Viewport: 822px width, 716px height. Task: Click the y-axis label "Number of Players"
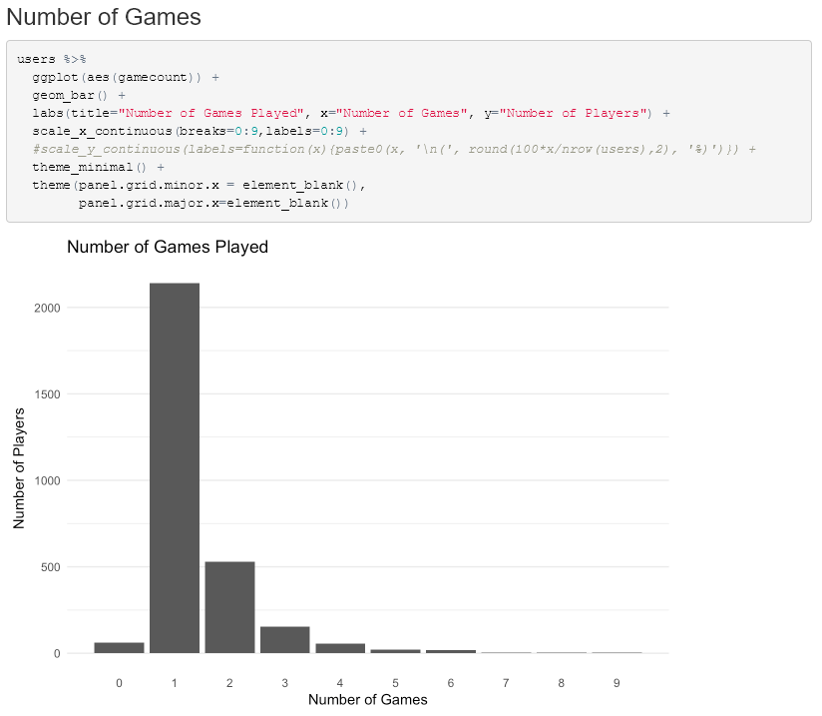[x=19, y=469]
